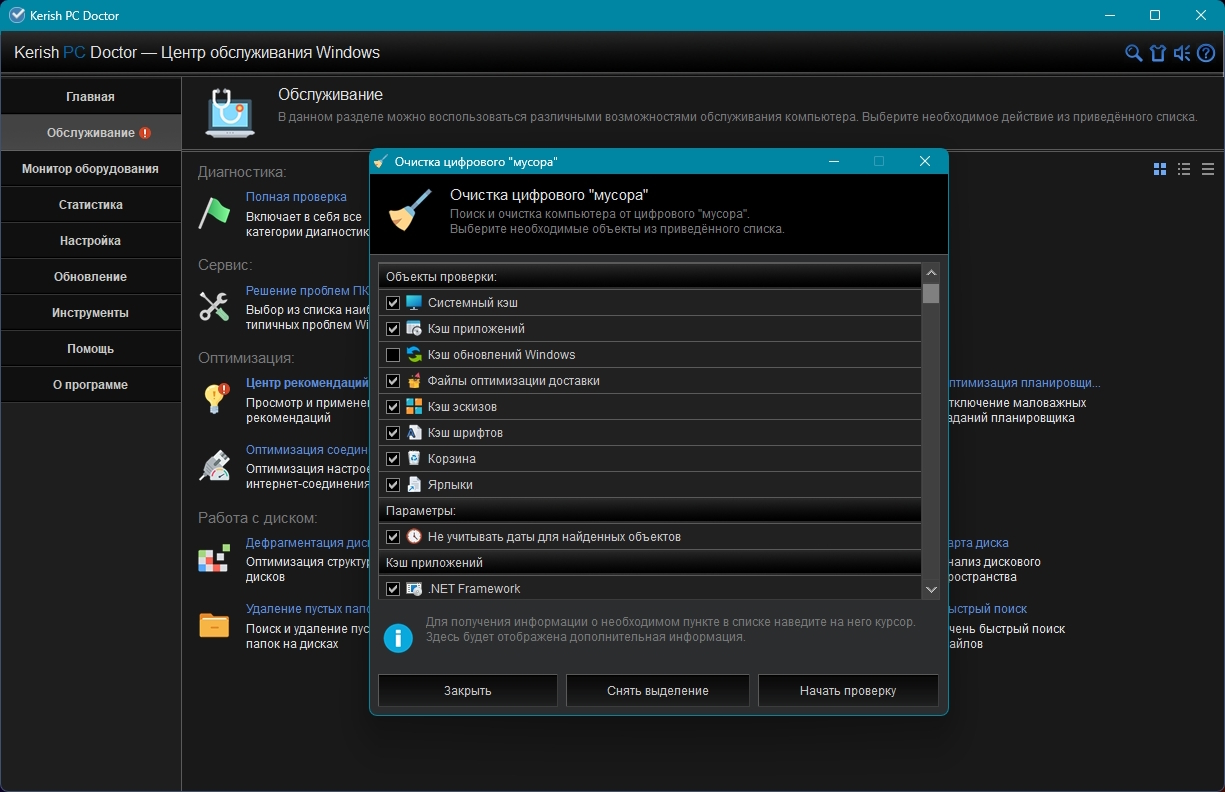
Task: Switch to detailed list view icon
Action: 1184,169
